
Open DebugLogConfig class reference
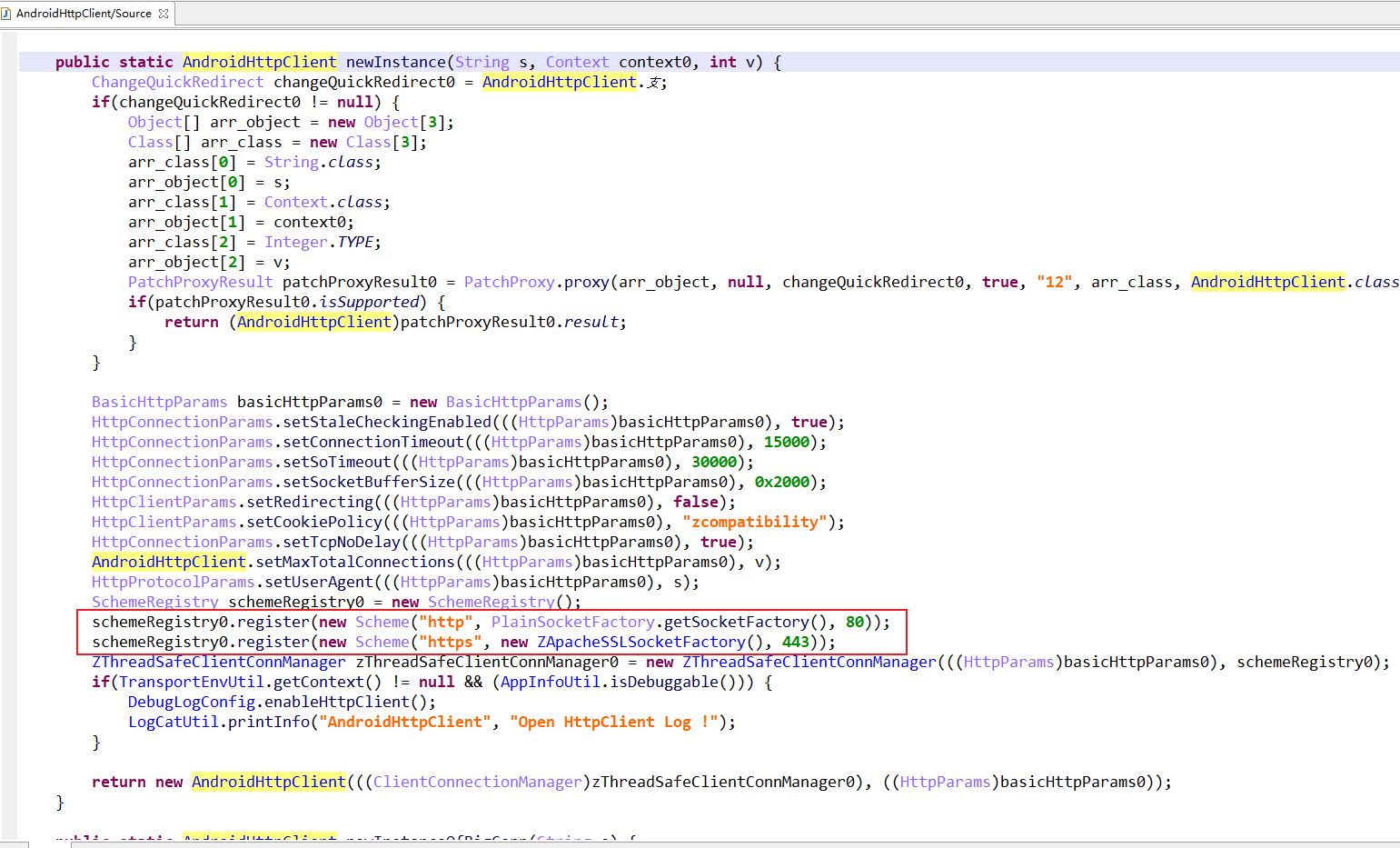point(191,702)
